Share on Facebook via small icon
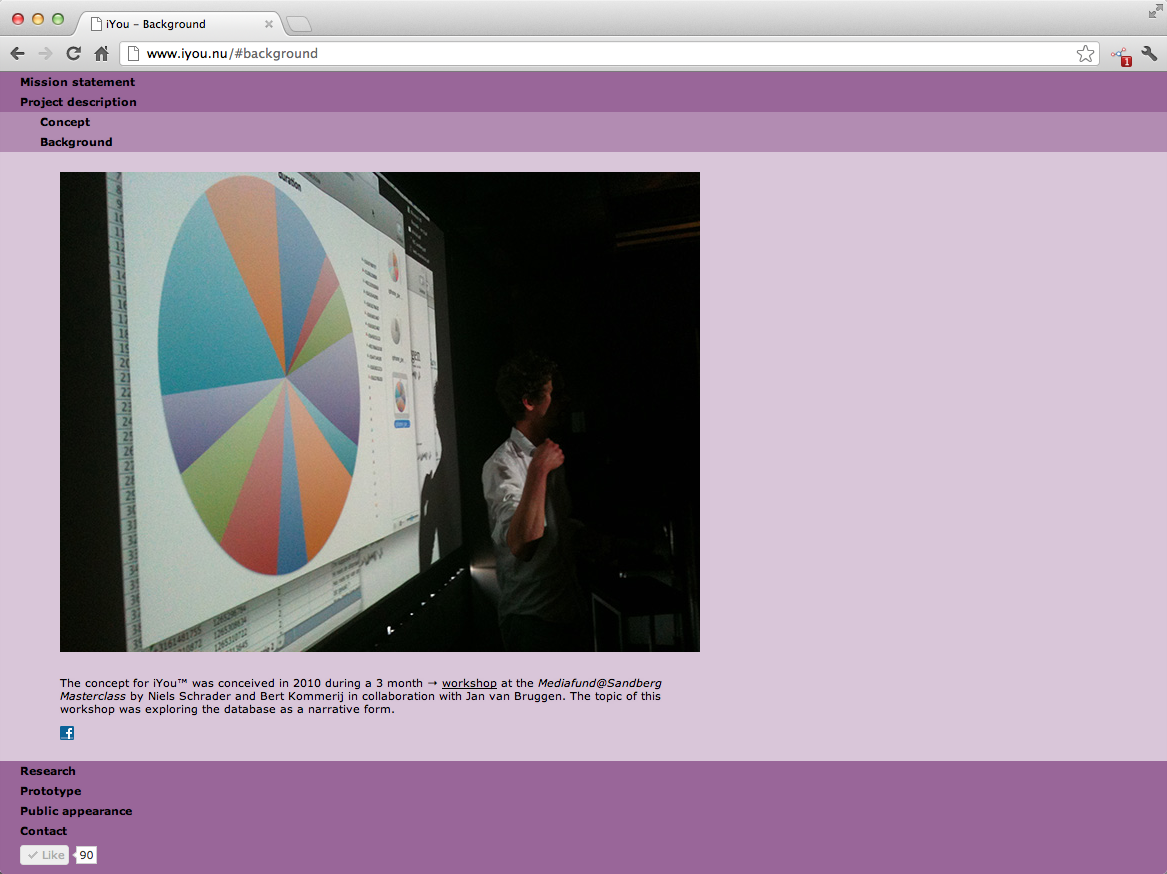The width and height of the screenshot is (1167, 874). tap(67, 733)
